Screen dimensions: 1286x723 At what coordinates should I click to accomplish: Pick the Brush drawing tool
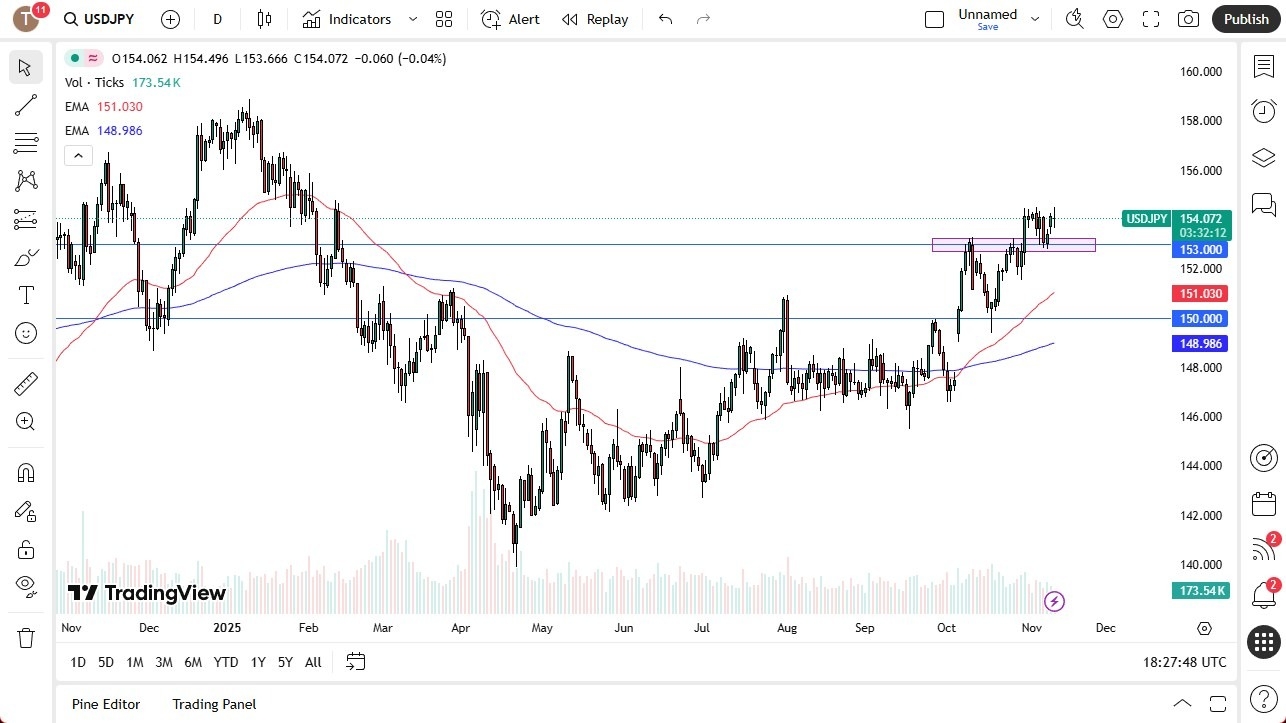tap(26, 256)
